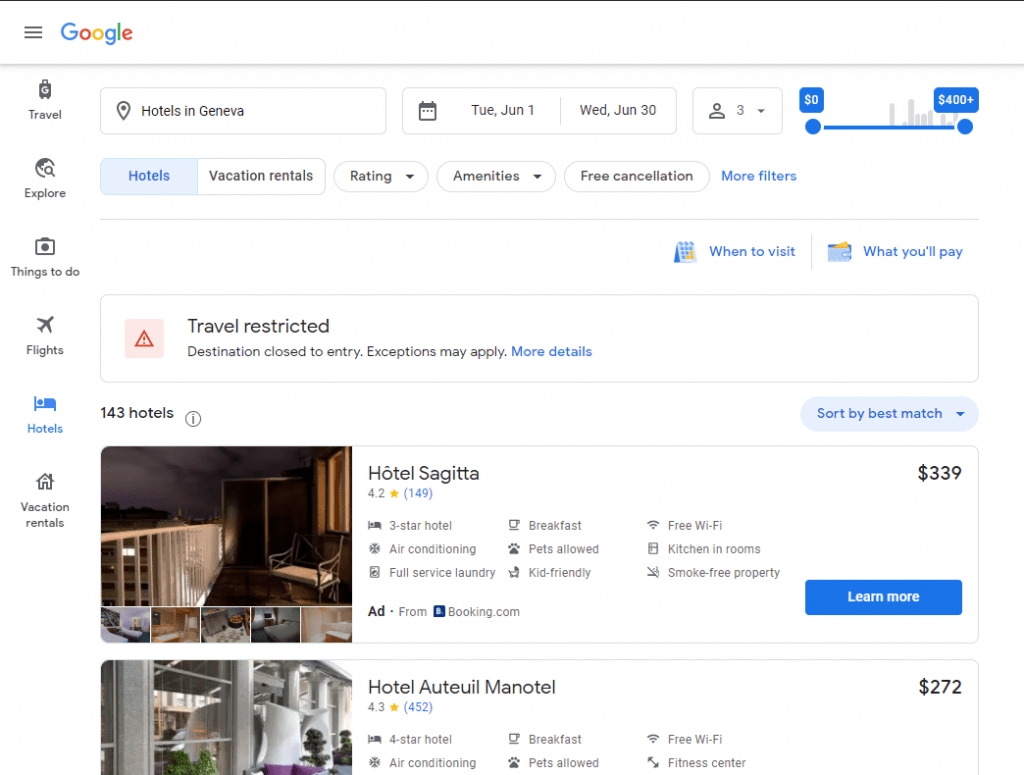
Task: Open the hamburger main menu
Action: click(x=33, y=33)
